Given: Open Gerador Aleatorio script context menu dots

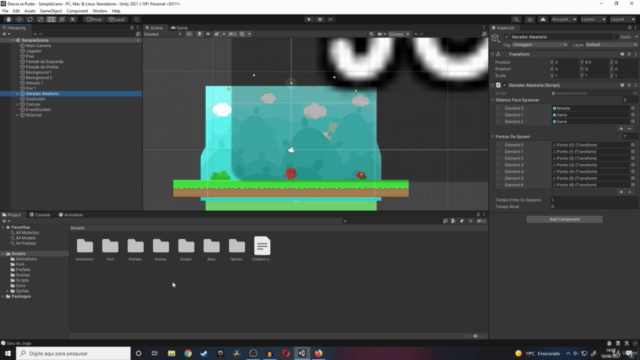Looking at the screenshot, I should pos(636,85).
